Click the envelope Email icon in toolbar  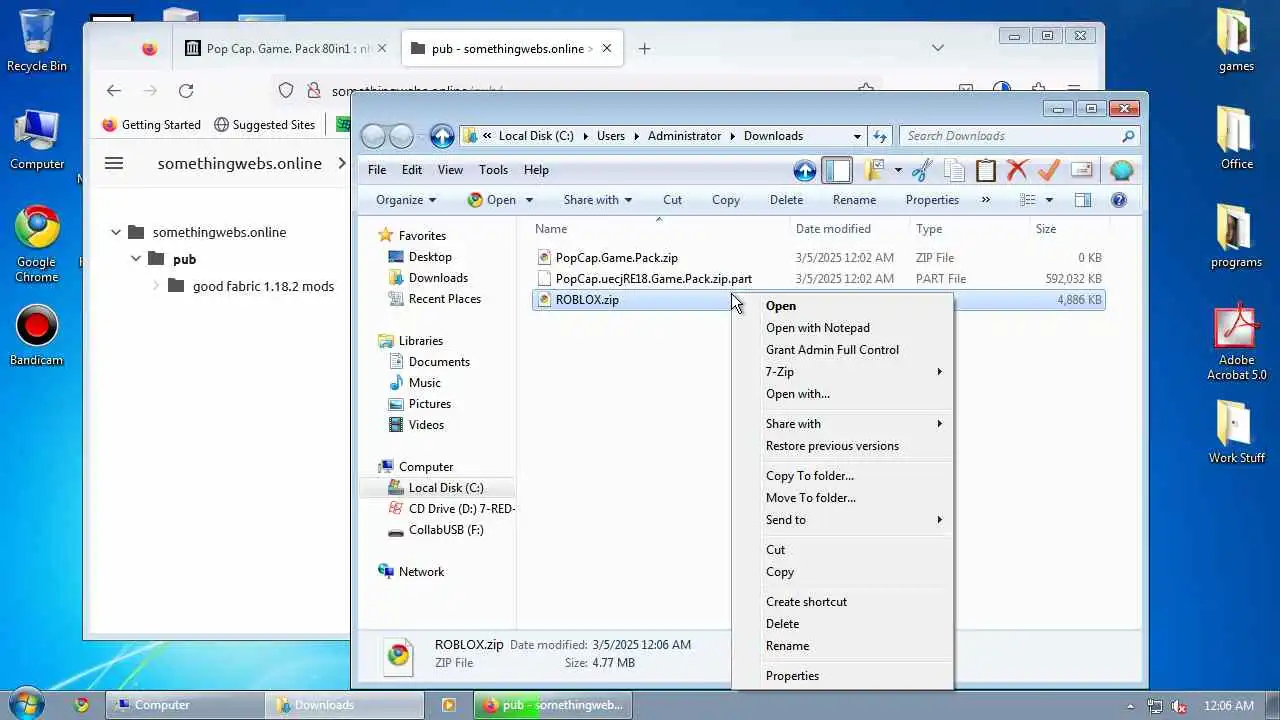click(1081, 170)
